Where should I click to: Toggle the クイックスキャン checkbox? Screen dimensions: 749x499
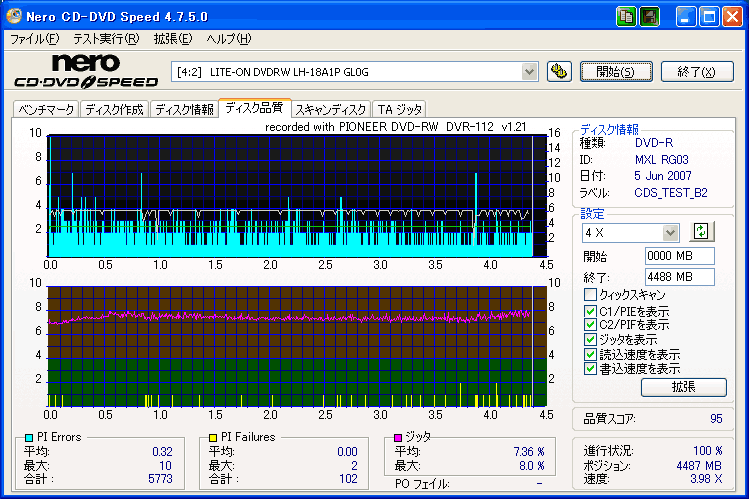click(590, 294)
